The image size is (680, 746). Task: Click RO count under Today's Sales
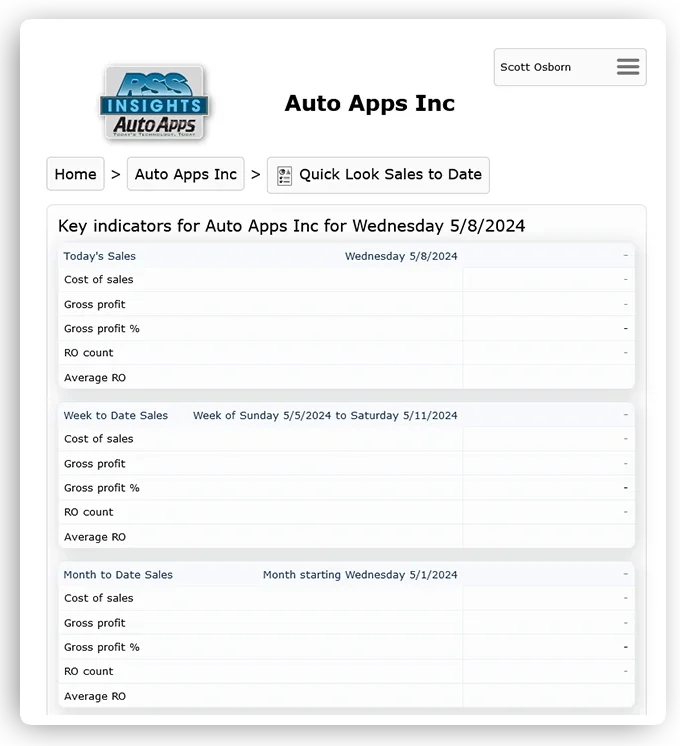pos(89,353)
